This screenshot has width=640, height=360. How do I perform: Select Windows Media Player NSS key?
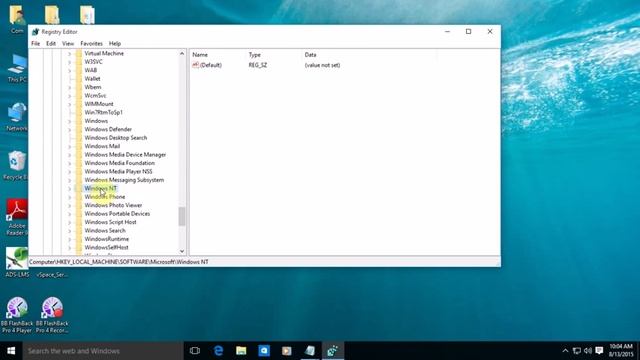click(x=118, y=171)
